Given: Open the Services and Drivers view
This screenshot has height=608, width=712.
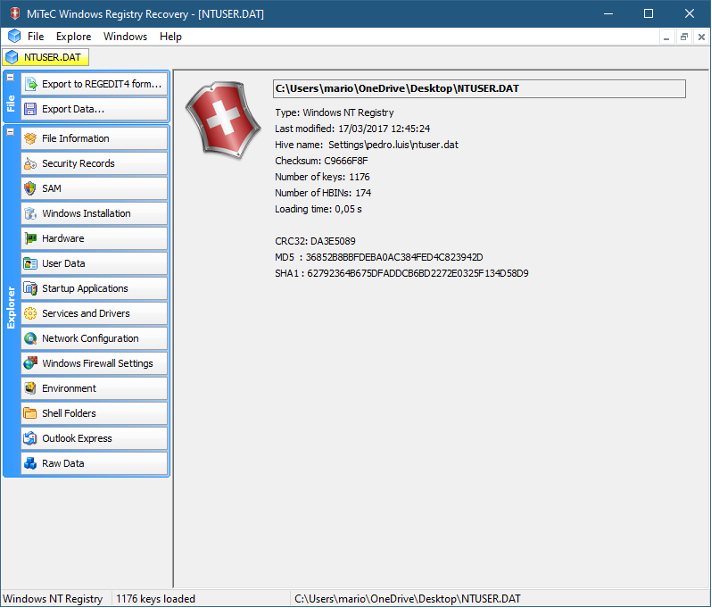Looking at the screenshot, I should point(94,313).
